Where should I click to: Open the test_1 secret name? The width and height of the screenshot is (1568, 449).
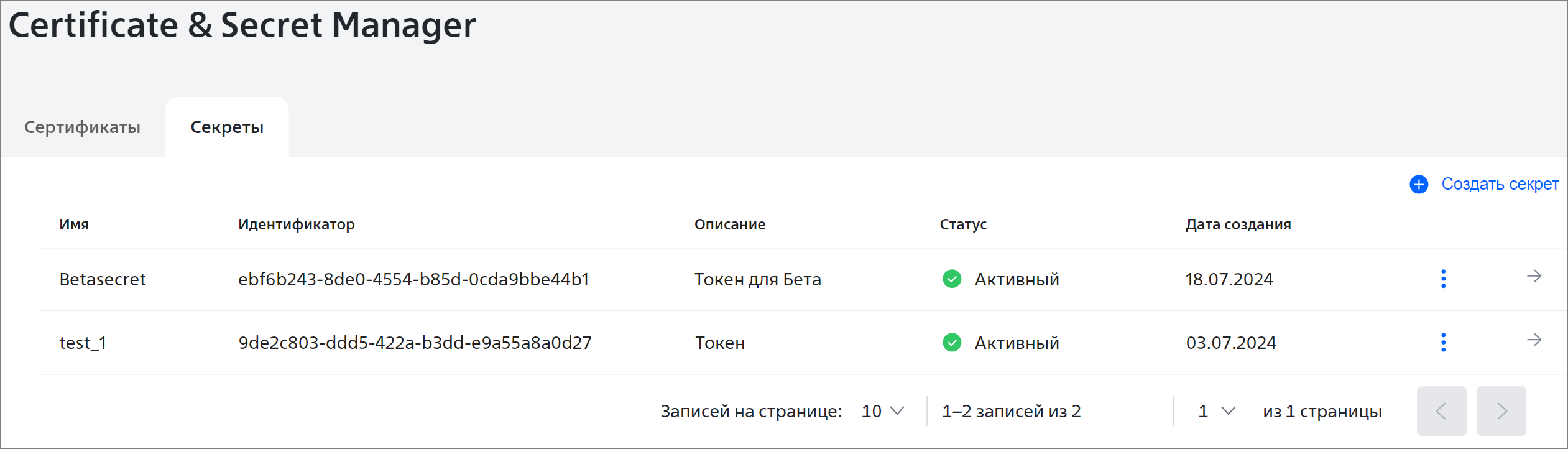pyautogui.click(x=83, y=343)
